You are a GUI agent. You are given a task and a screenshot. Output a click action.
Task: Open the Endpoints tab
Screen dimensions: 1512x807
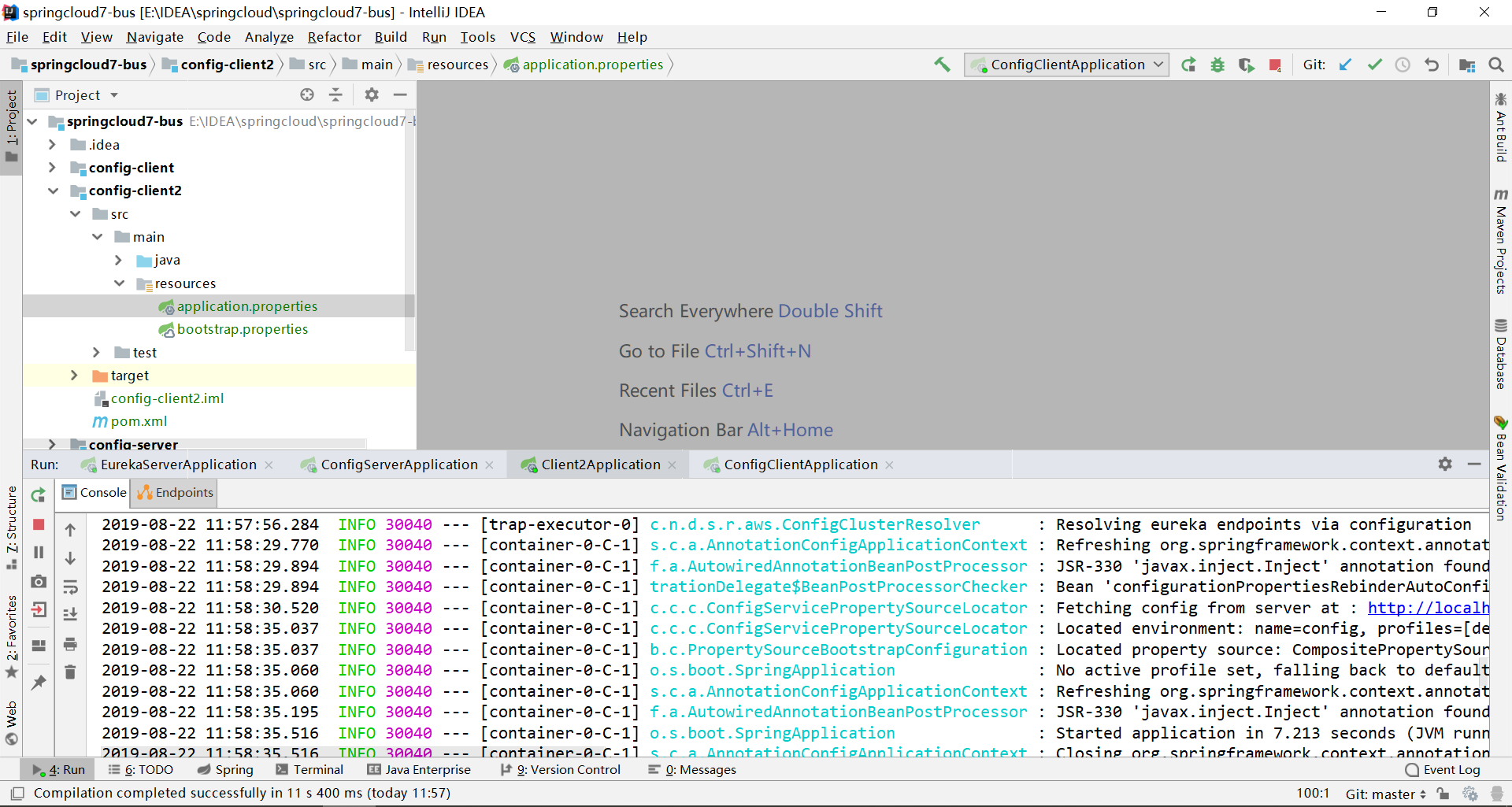pyautogui.click(x=175, y=493)
